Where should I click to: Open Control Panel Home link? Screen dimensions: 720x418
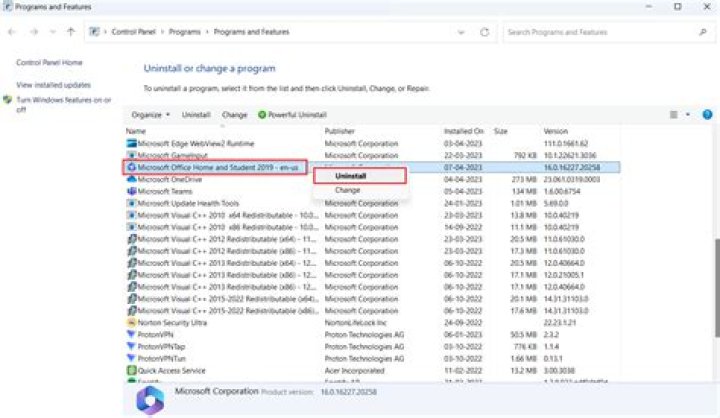(x=49, y=62)
